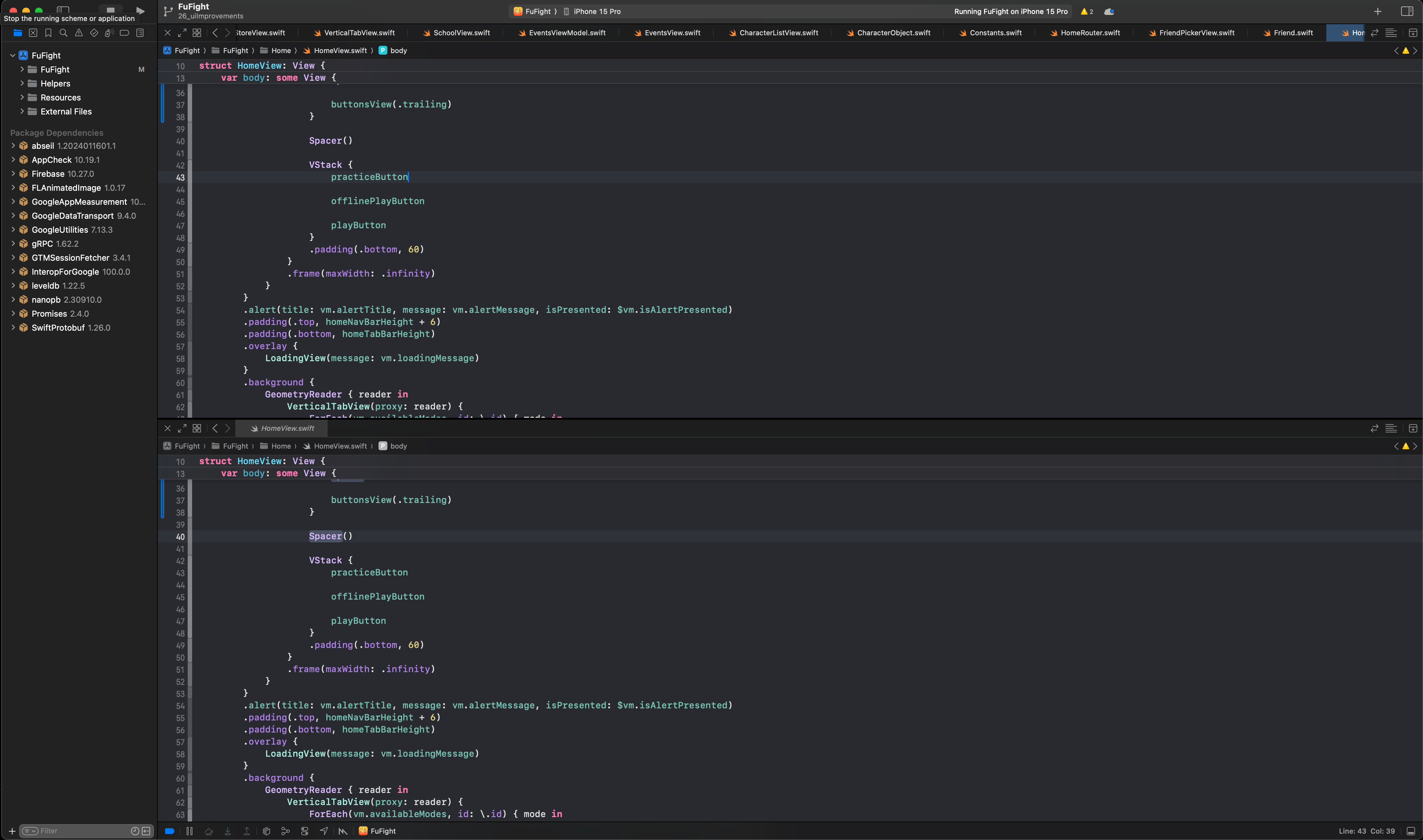This screenshot has width=1423, height=840.
Task: Switch to CharacterListView.swift tab
Action: click(774, 33)
